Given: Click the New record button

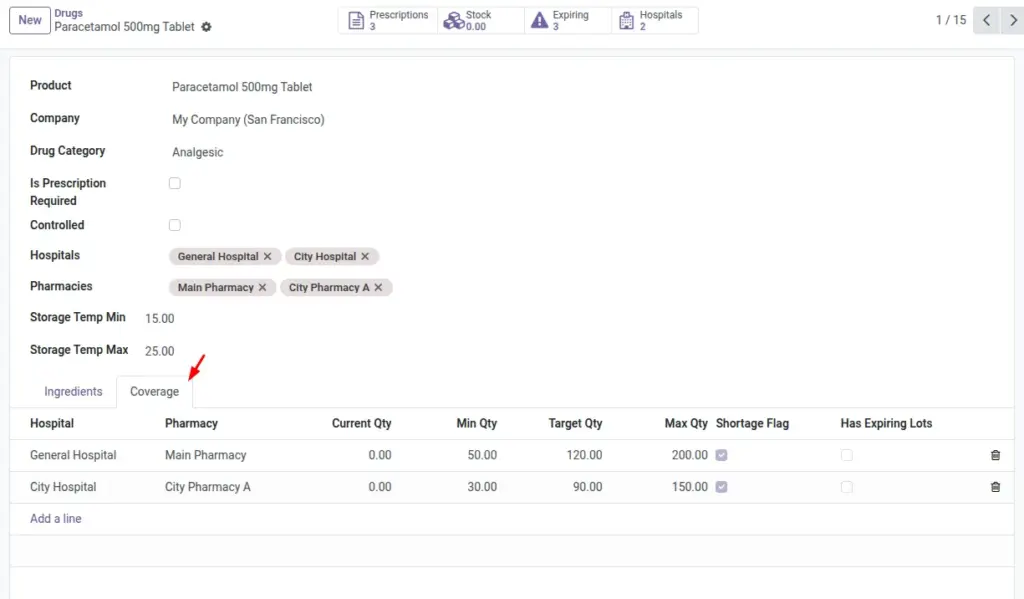Looking at the screenshot, I should (x=30, y=20).
